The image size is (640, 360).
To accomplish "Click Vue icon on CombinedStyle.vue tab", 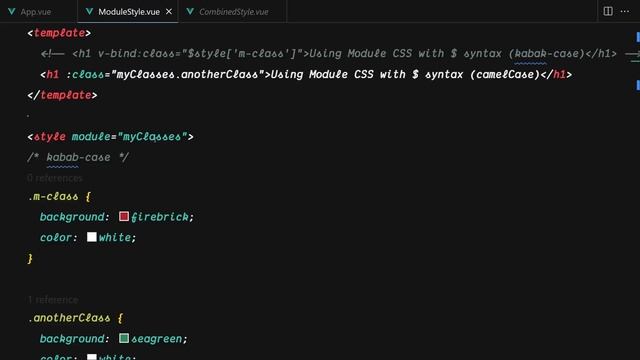I will 190,12.
